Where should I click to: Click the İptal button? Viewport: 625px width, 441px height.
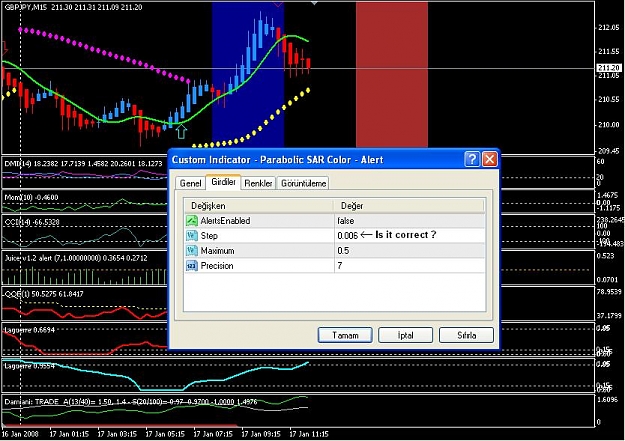(405, 335)
